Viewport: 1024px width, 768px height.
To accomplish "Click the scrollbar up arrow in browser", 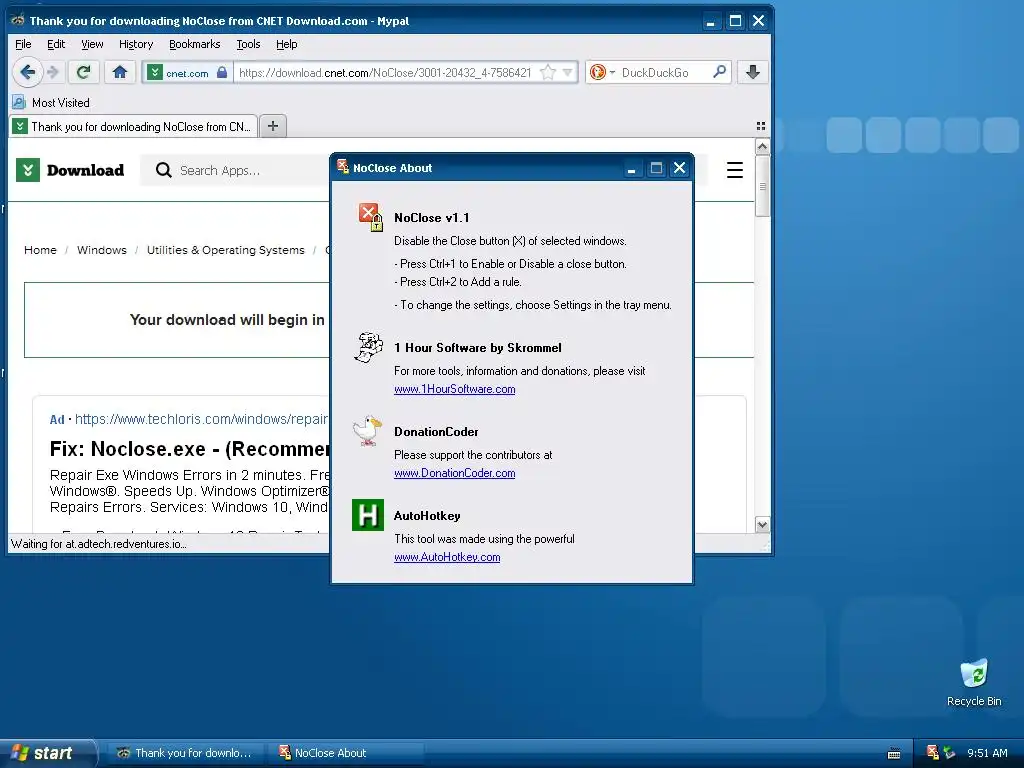I will point(762,147).
